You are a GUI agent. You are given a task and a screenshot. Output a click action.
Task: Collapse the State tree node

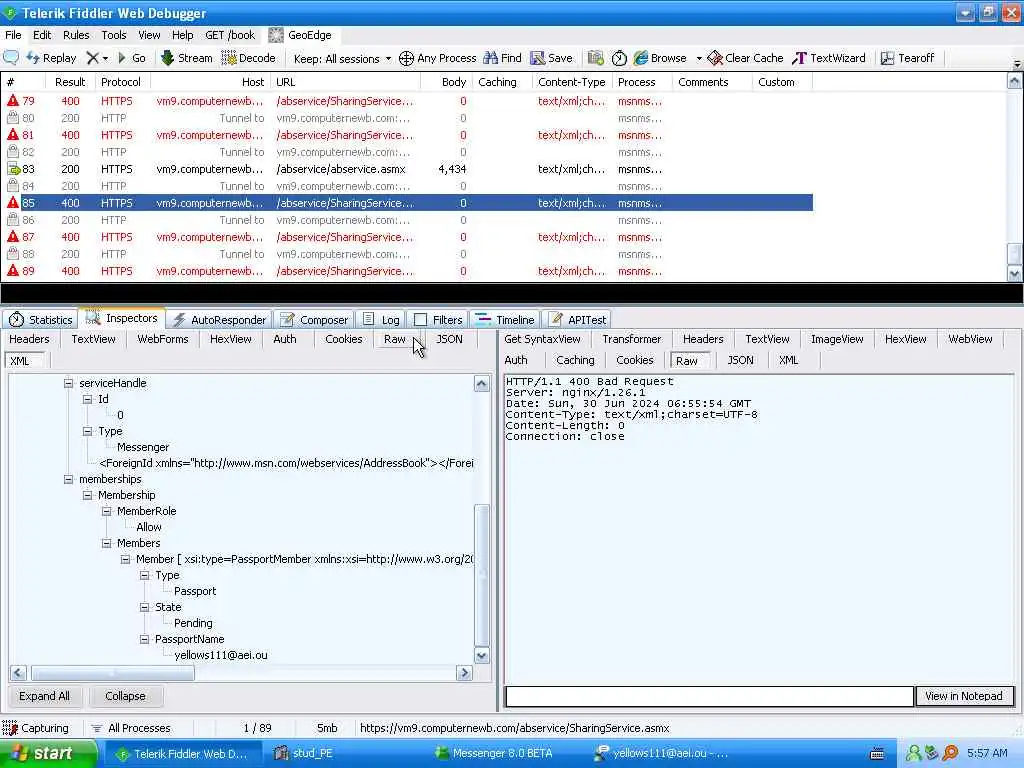(145, 607)
